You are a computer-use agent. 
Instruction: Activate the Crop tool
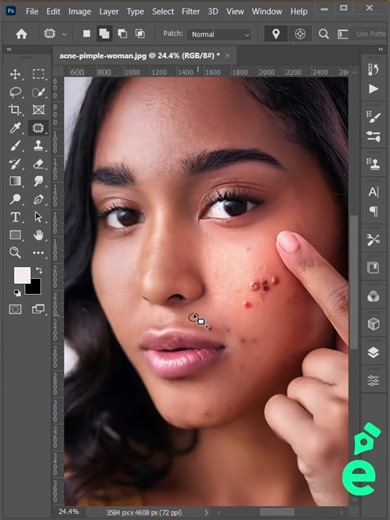pos(15,110)
